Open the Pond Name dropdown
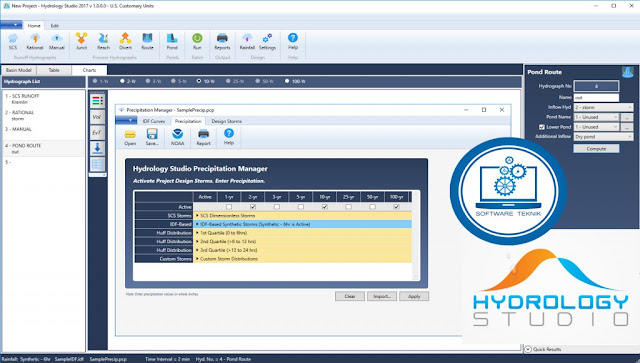The image size is (640, 363). 597,117
